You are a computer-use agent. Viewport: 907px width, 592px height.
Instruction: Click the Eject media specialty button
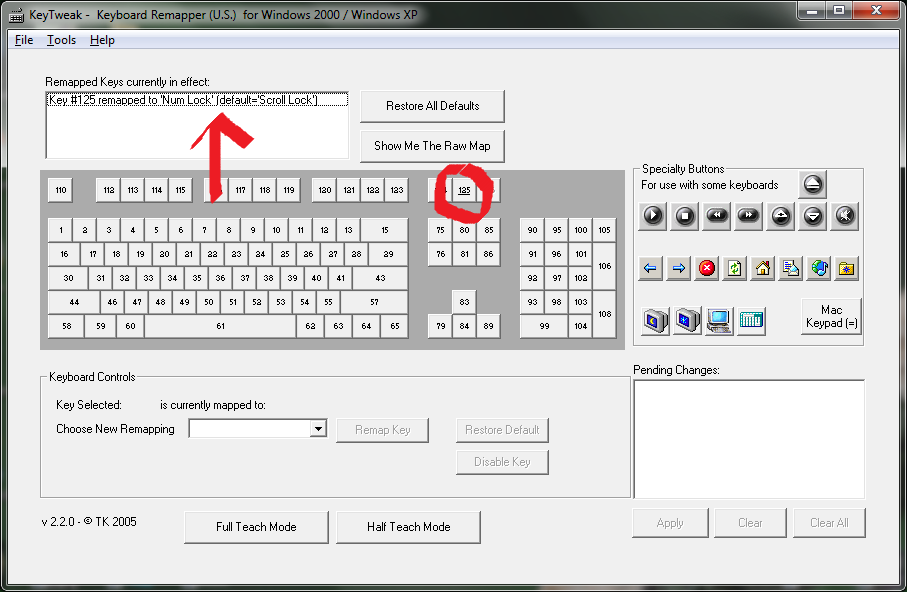pos(813,184)
